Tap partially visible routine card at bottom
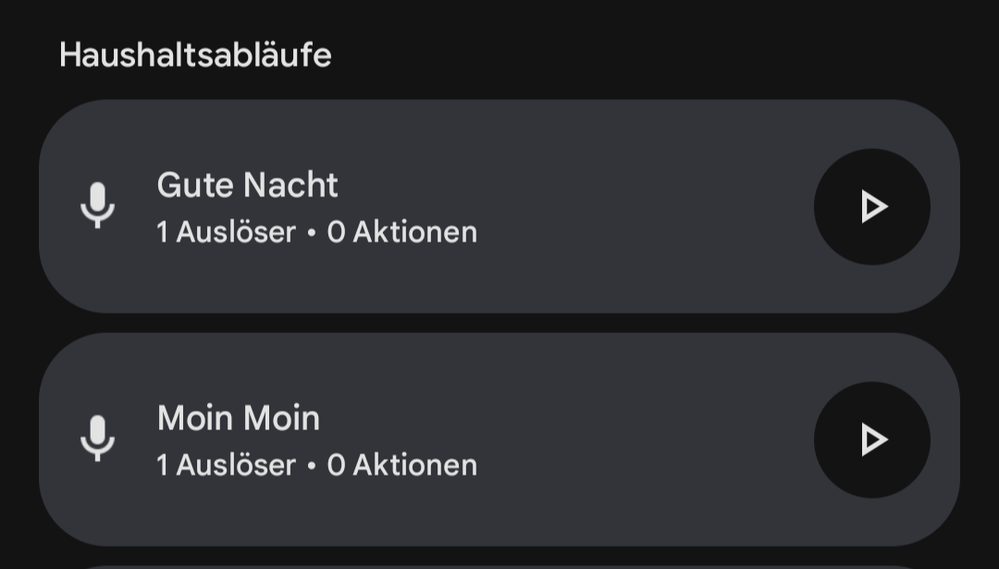999x569 pixels. click(x=498, y=565)
